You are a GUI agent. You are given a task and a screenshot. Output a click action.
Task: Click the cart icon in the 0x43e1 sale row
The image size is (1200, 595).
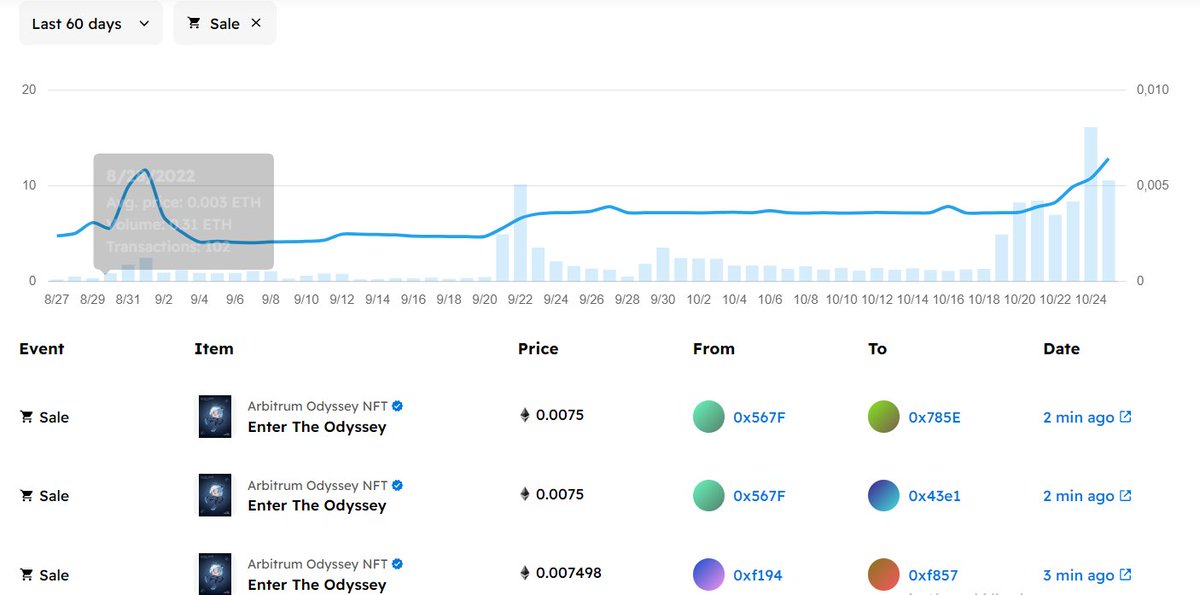[x=27, y=496]
